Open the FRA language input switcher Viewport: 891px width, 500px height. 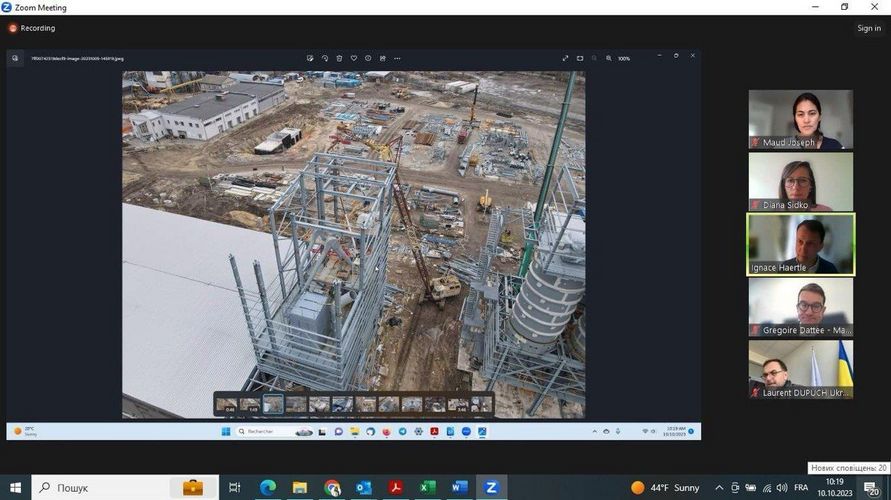[x=801, y=488]
